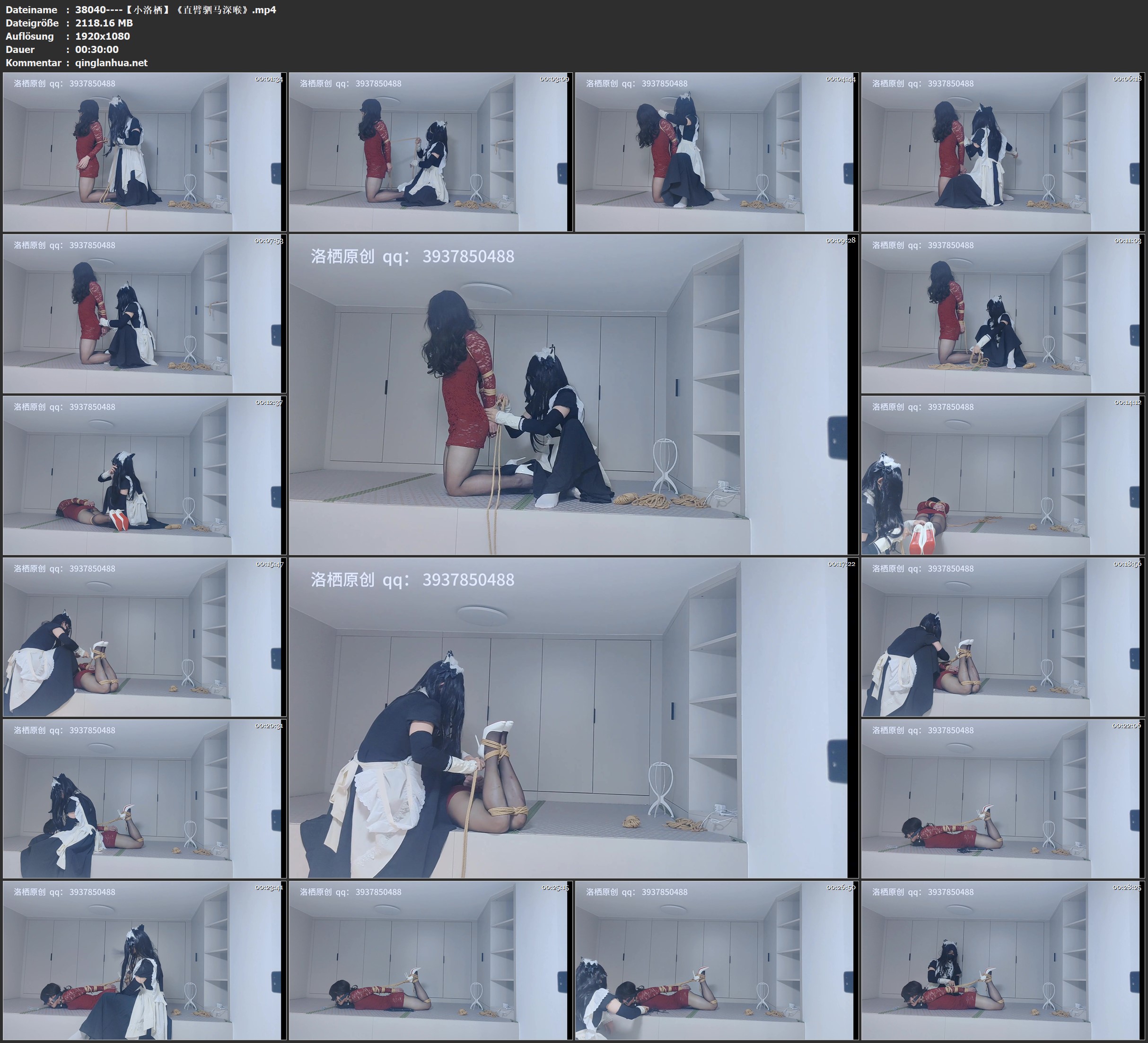The width and height of the screenshot is (1148, 1043).
Task: Click the qinglanhua.net comment text
Action: 111,63
